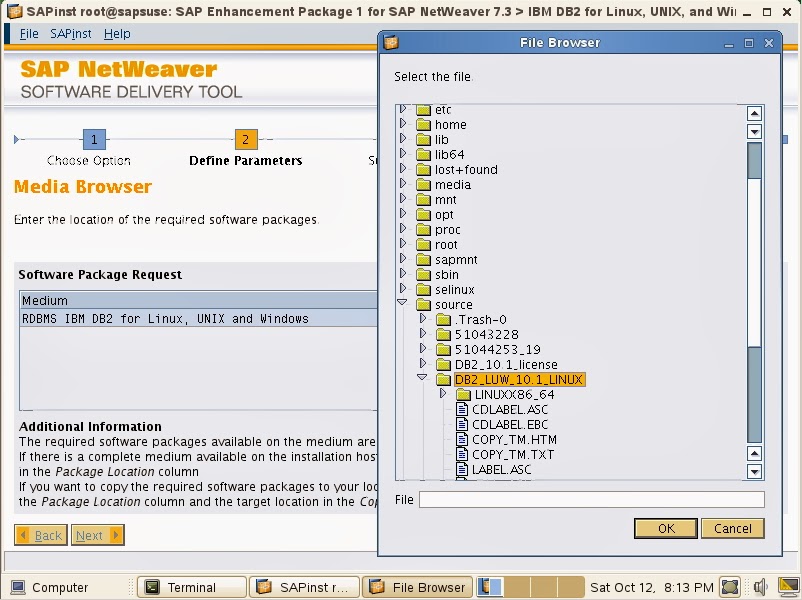Expand the home folder
The width and height of the screenshot is (802, 600).
coord(404,124)
